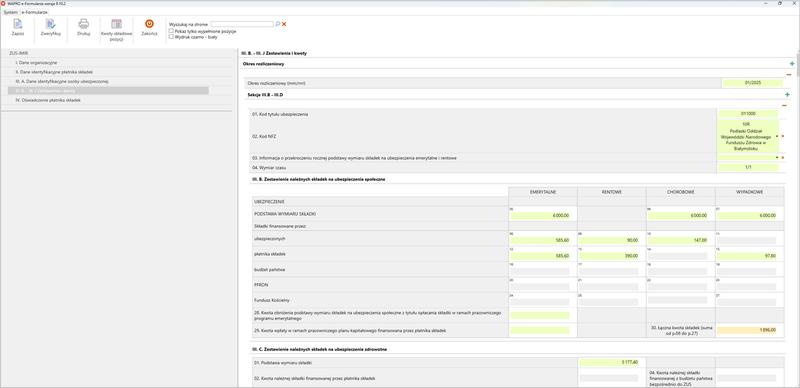Enable Pokaż tylko wypełnione pozycje checkbox
This screenshot has width=800, height=388.
(x=171, y=31)
